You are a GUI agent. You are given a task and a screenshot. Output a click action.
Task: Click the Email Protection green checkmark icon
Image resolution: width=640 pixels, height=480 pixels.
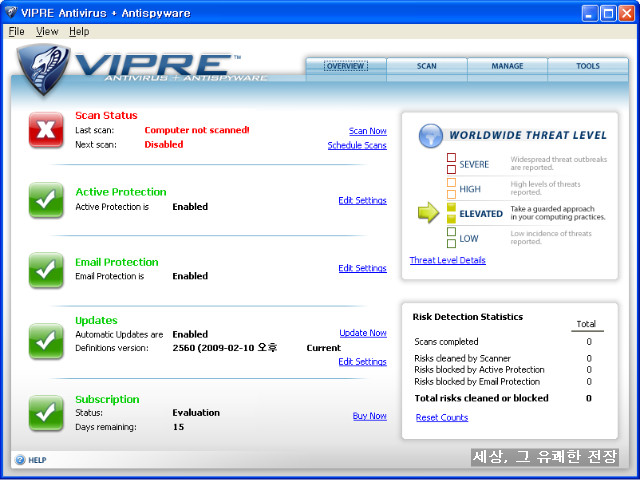click(x=46, y=270)
